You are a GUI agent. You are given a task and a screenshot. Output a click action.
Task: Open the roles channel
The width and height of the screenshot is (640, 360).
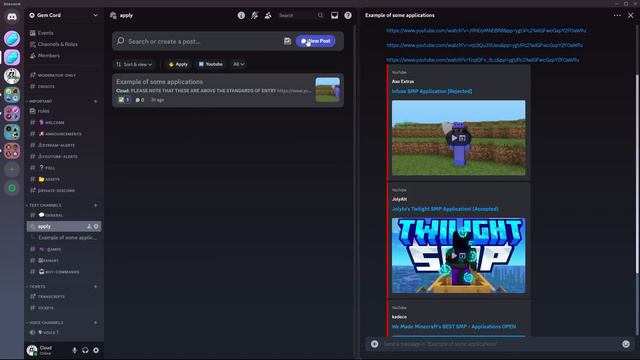pyautogui.click(x=64, y=111)
